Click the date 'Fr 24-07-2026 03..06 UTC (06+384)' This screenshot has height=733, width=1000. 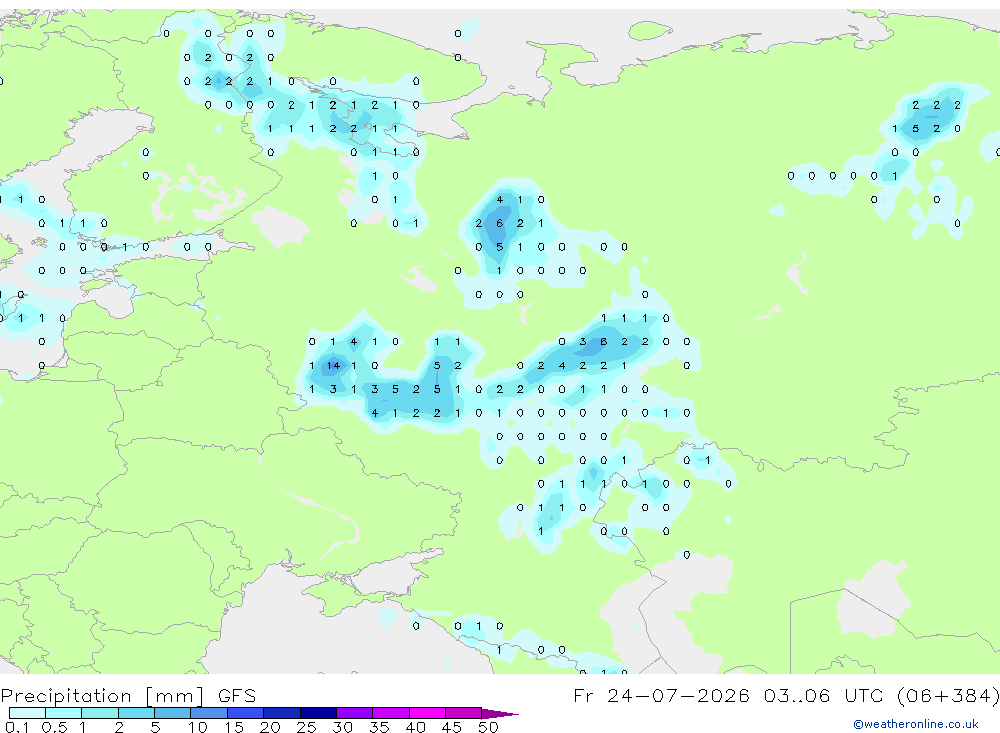point(786,695)
